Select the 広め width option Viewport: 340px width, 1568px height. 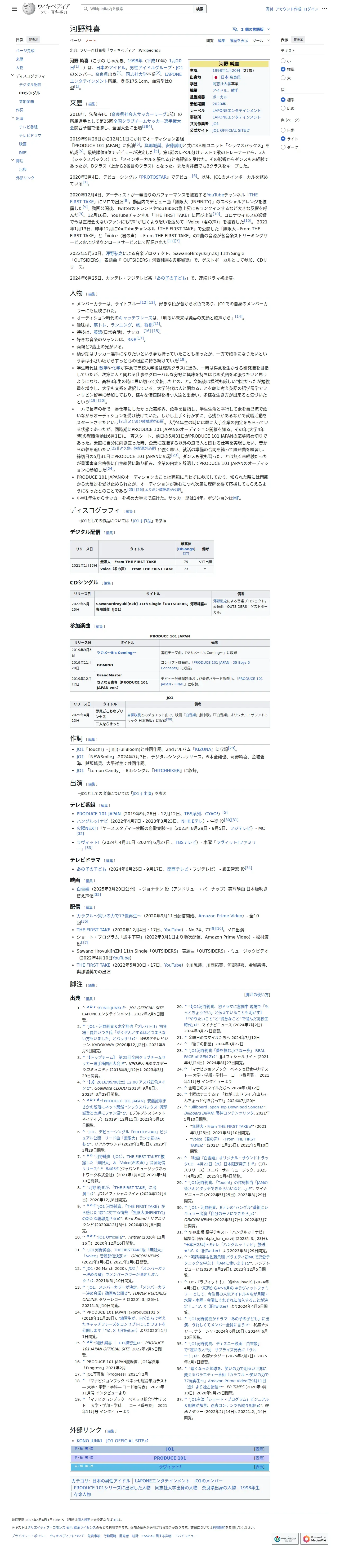[283, 108]
